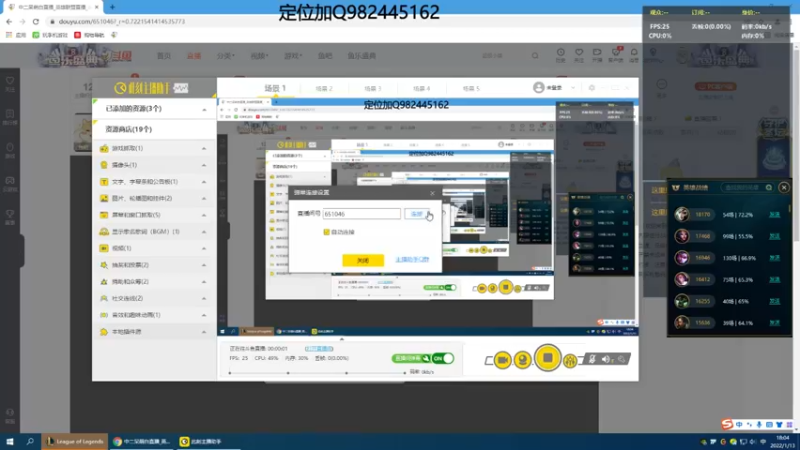Click the yellow 关闭 button in the dialog

[x=363, y=260]
